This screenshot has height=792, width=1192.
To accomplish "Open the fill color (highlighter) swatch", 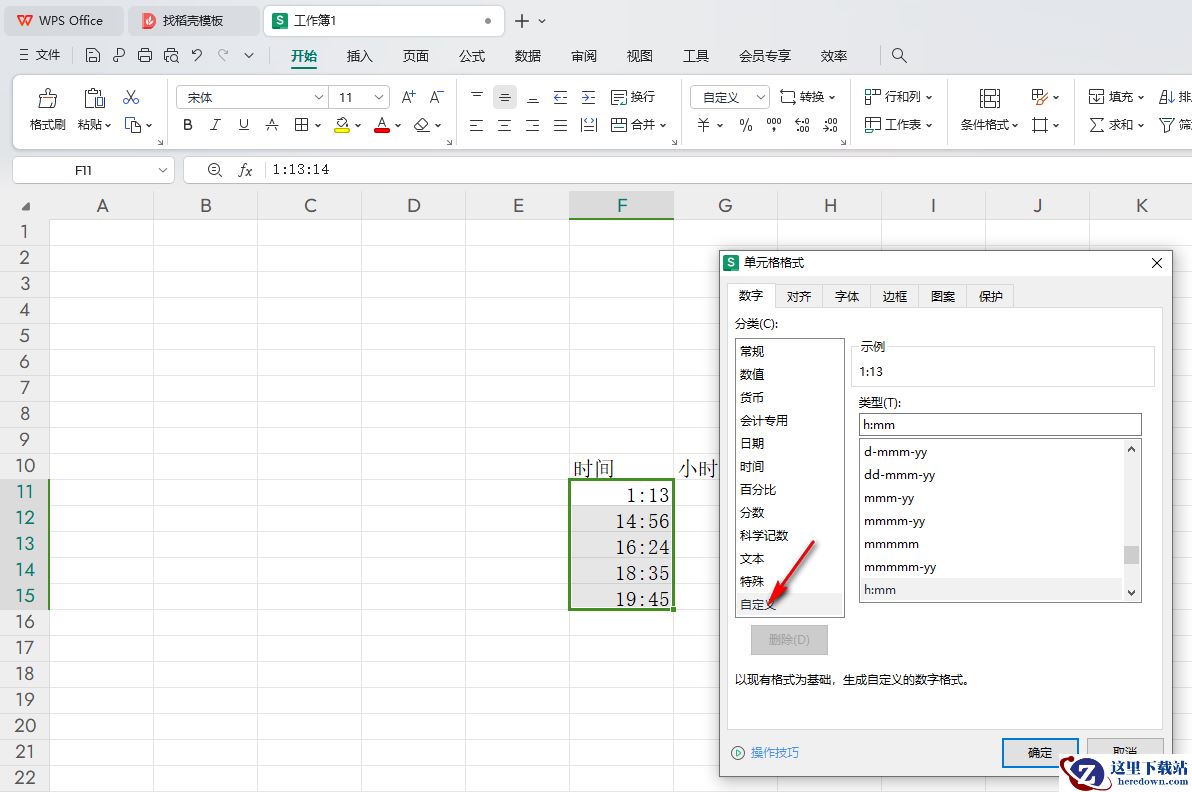I will [342, 125].
